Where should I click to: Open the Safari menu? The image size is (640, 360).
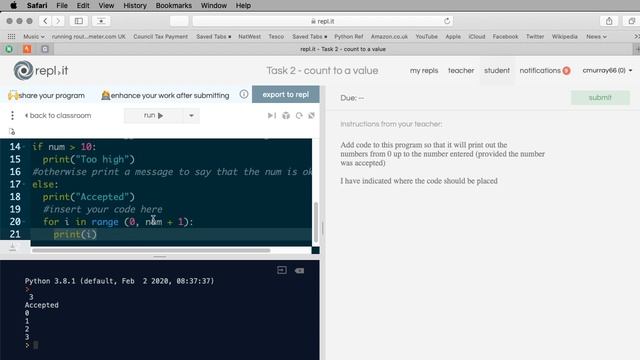click(37, 5)
